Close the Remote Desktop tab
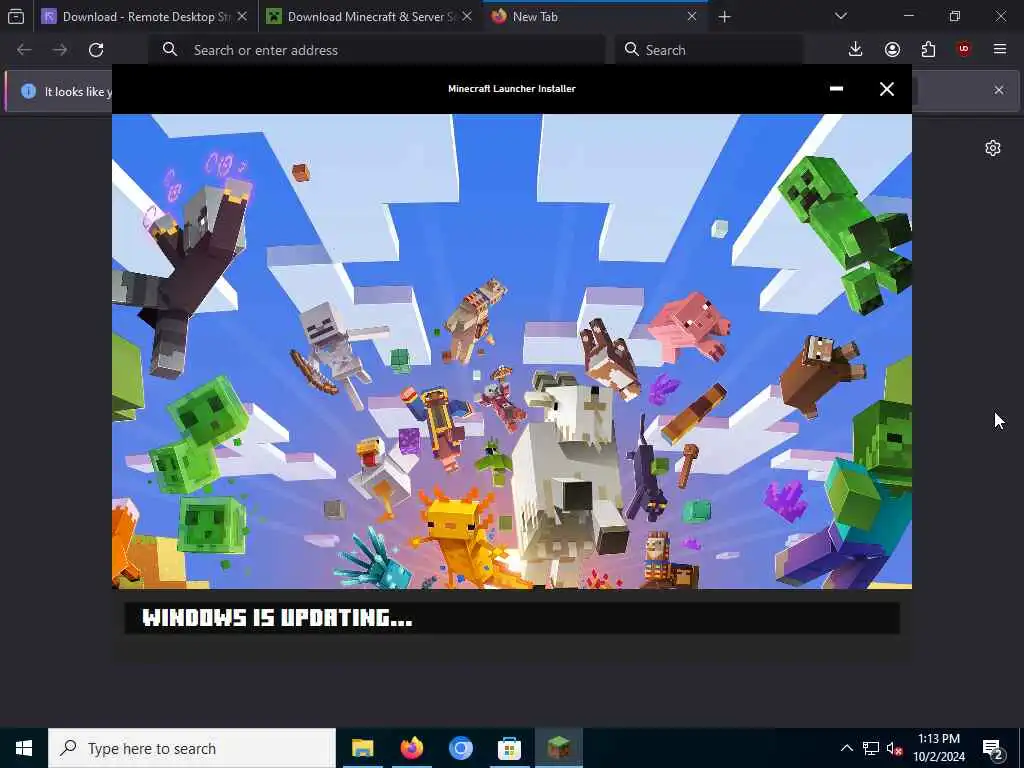 pos(242,16)
